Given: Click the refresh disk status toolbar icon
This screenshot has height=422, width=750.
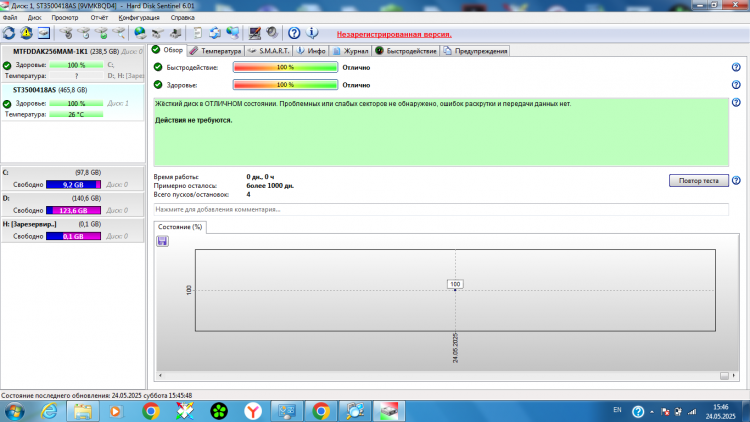Looking at the screenshot, I should [x=9, y=33].
